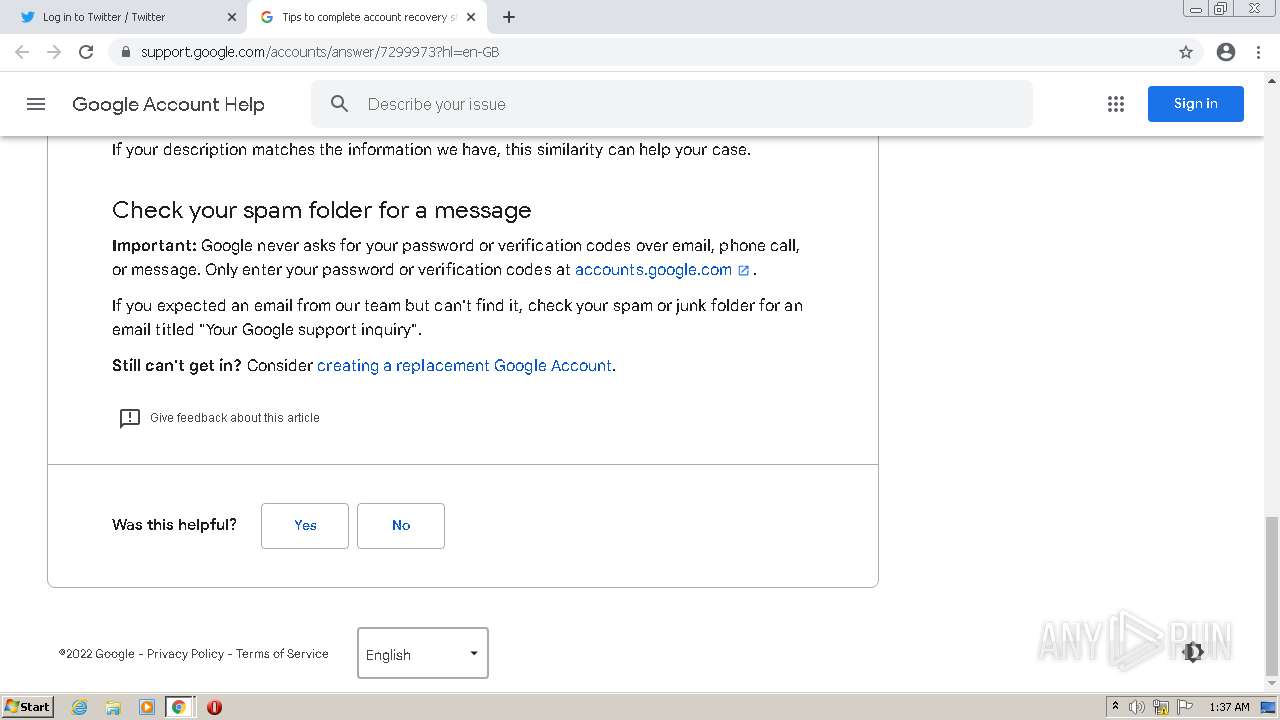1280x720 pixels.
Task: Open the Google apps grid
Action: point(1116,104)
